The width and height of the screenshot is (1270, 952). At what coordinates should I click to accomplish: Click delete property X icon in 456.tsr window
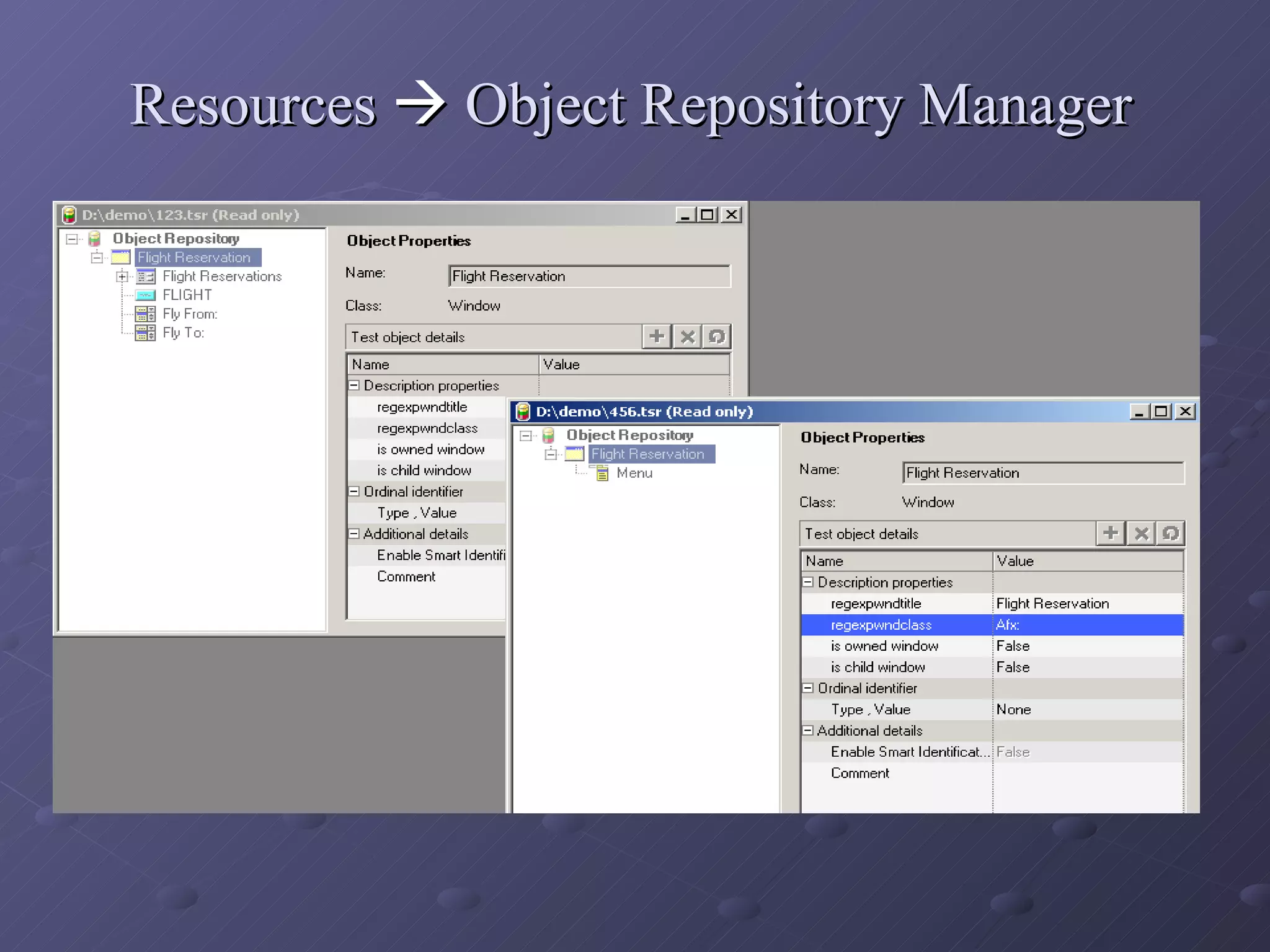click(x=1141, y=533)
